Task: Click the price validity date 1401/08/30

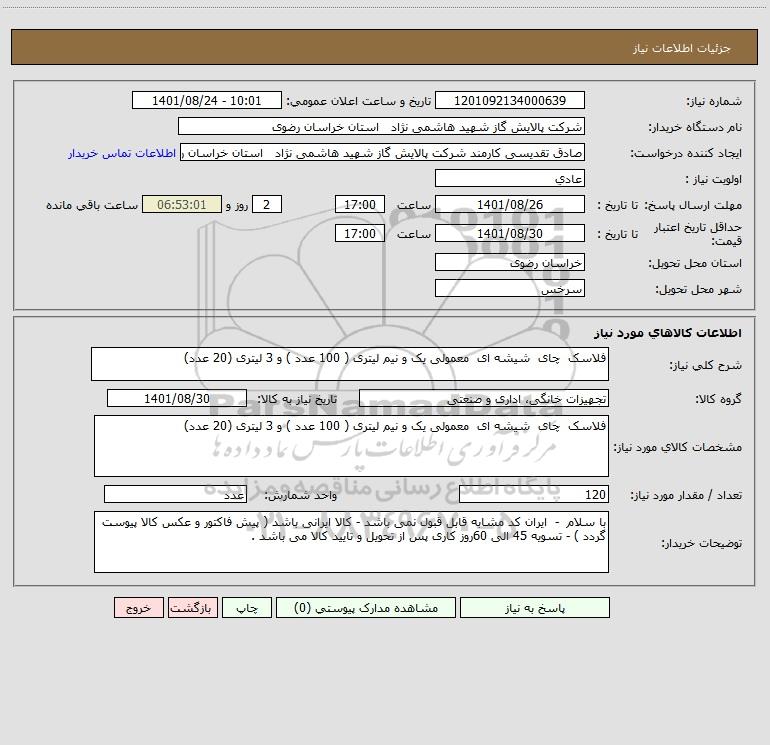Action: click(510, 233)
